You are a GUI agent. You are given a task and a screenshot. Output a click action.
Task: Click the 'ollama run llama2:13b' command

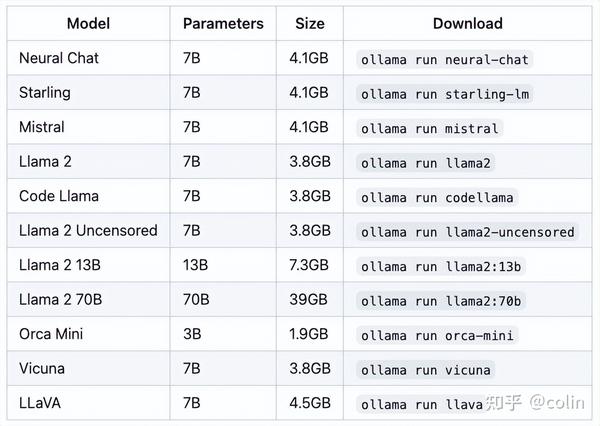441,267
